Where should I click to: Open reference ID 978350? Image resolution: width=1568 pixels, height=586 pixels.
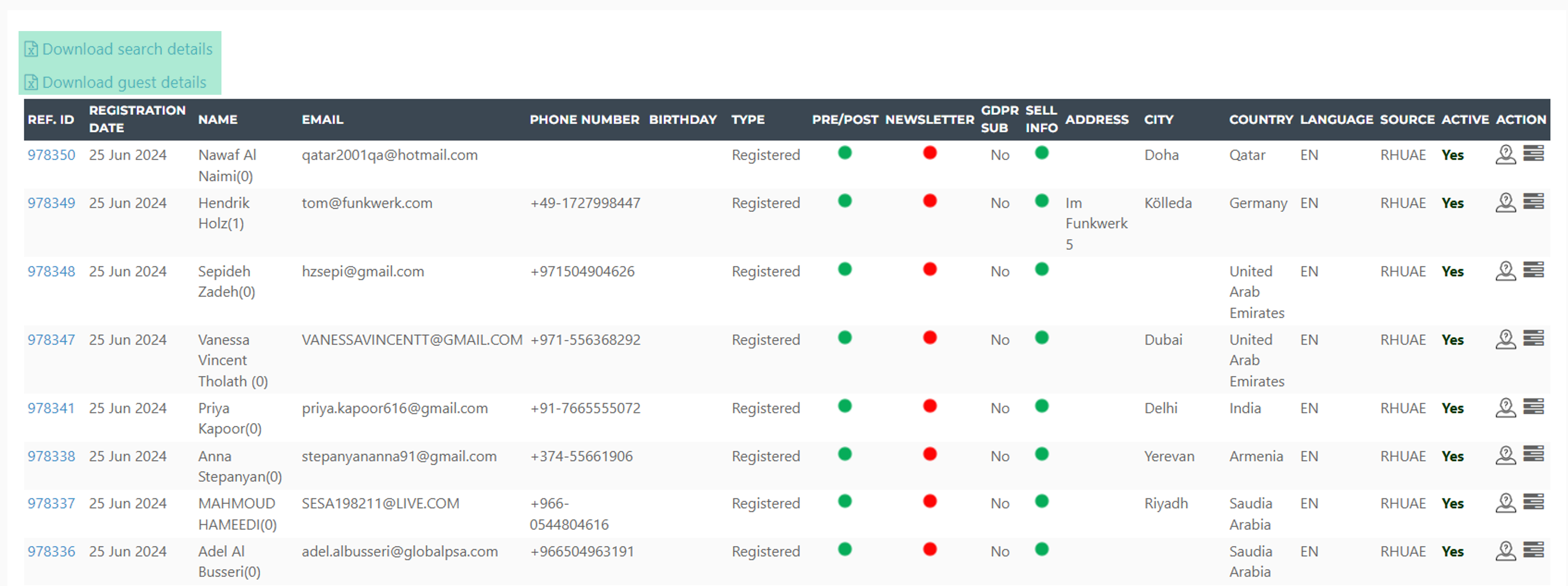(x=51, y=155)
